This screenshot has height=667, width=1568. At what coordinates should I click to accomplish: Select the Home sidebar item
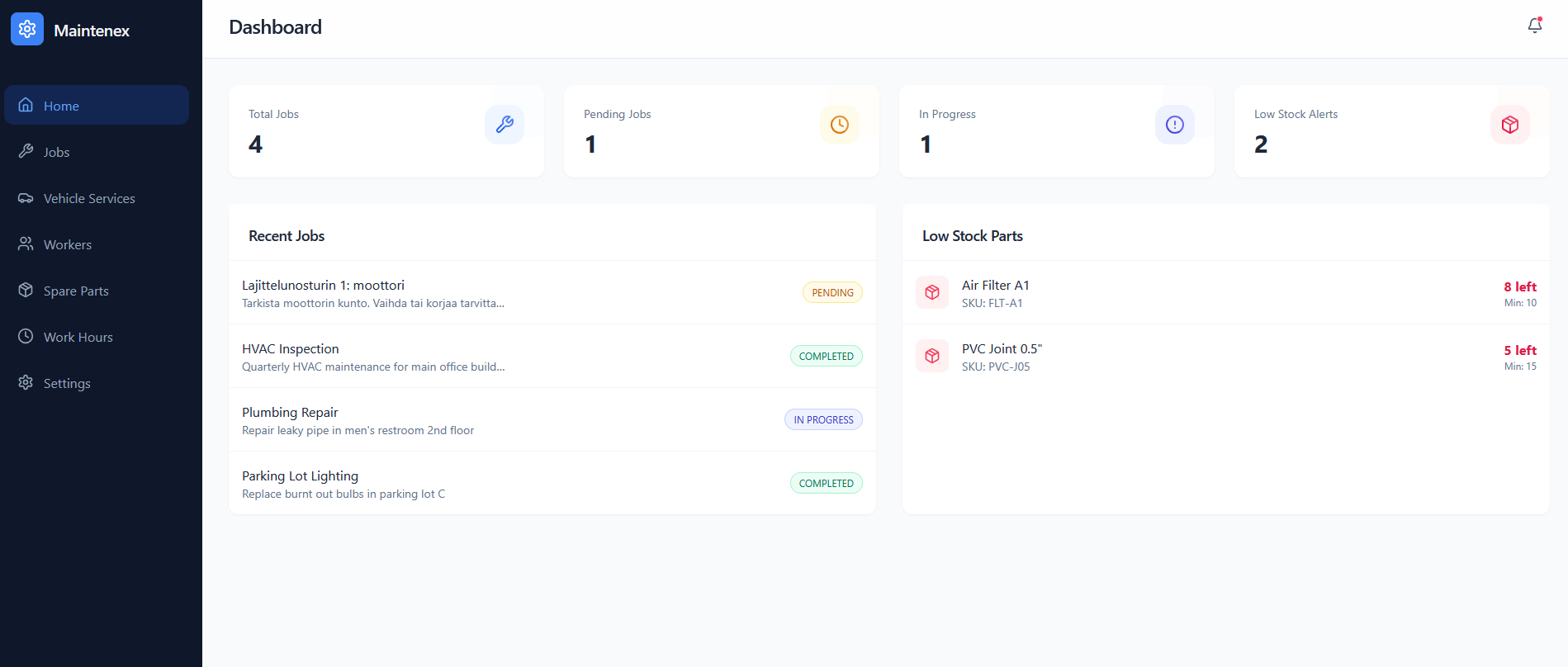[x=61, y=106]
